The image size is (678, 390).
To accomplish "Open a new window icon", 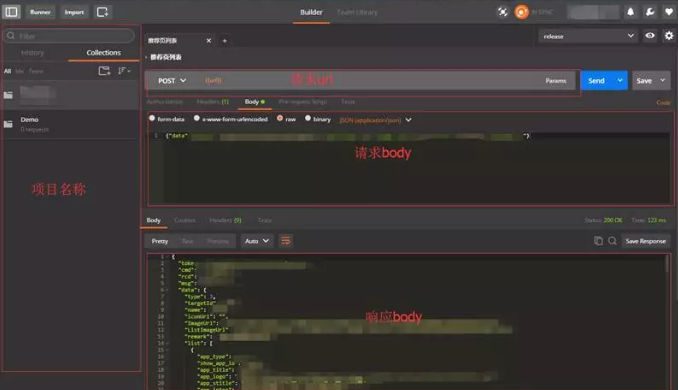I will tap(102, 12).
